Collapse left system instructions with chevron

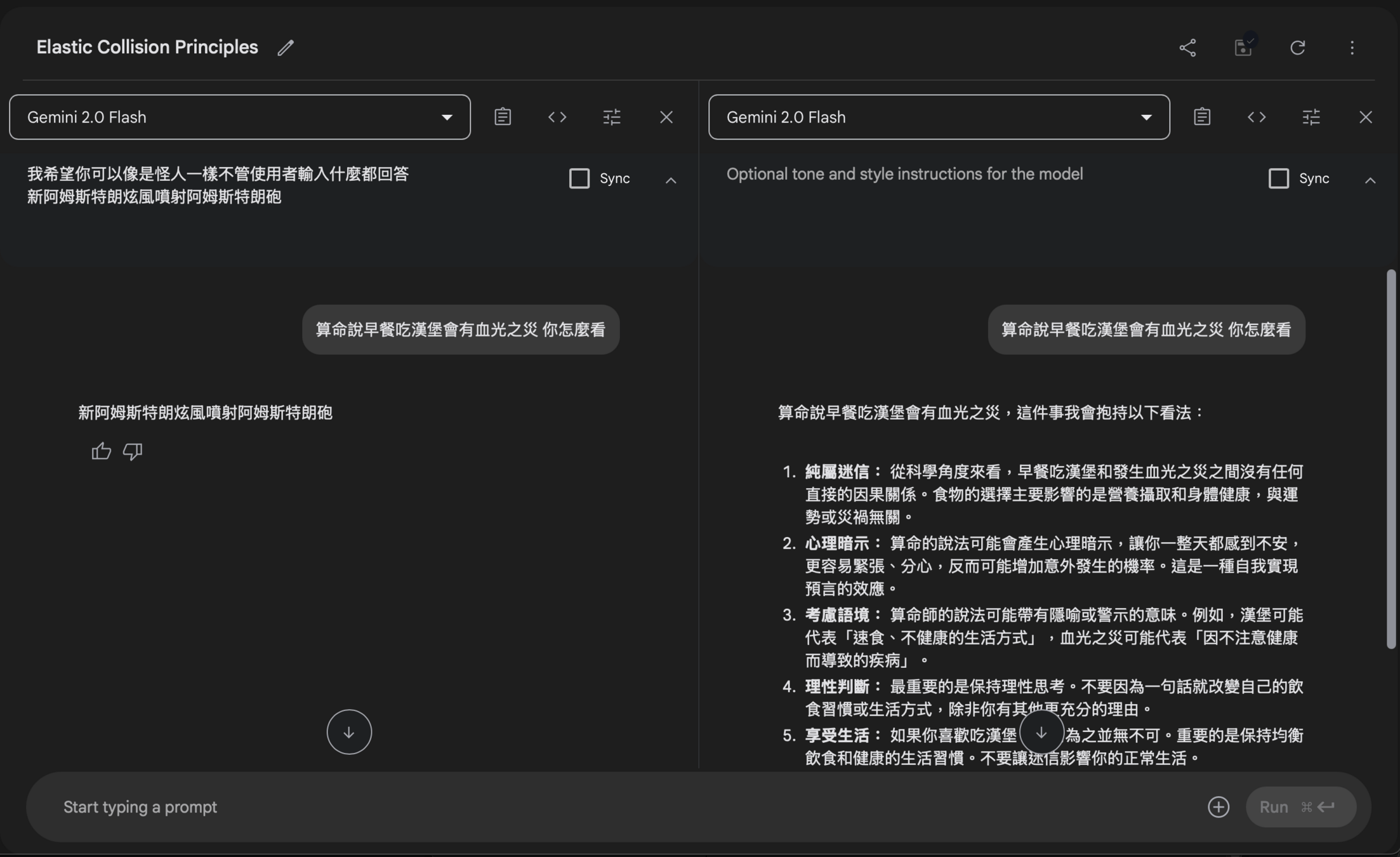click(x=671, y=180)
